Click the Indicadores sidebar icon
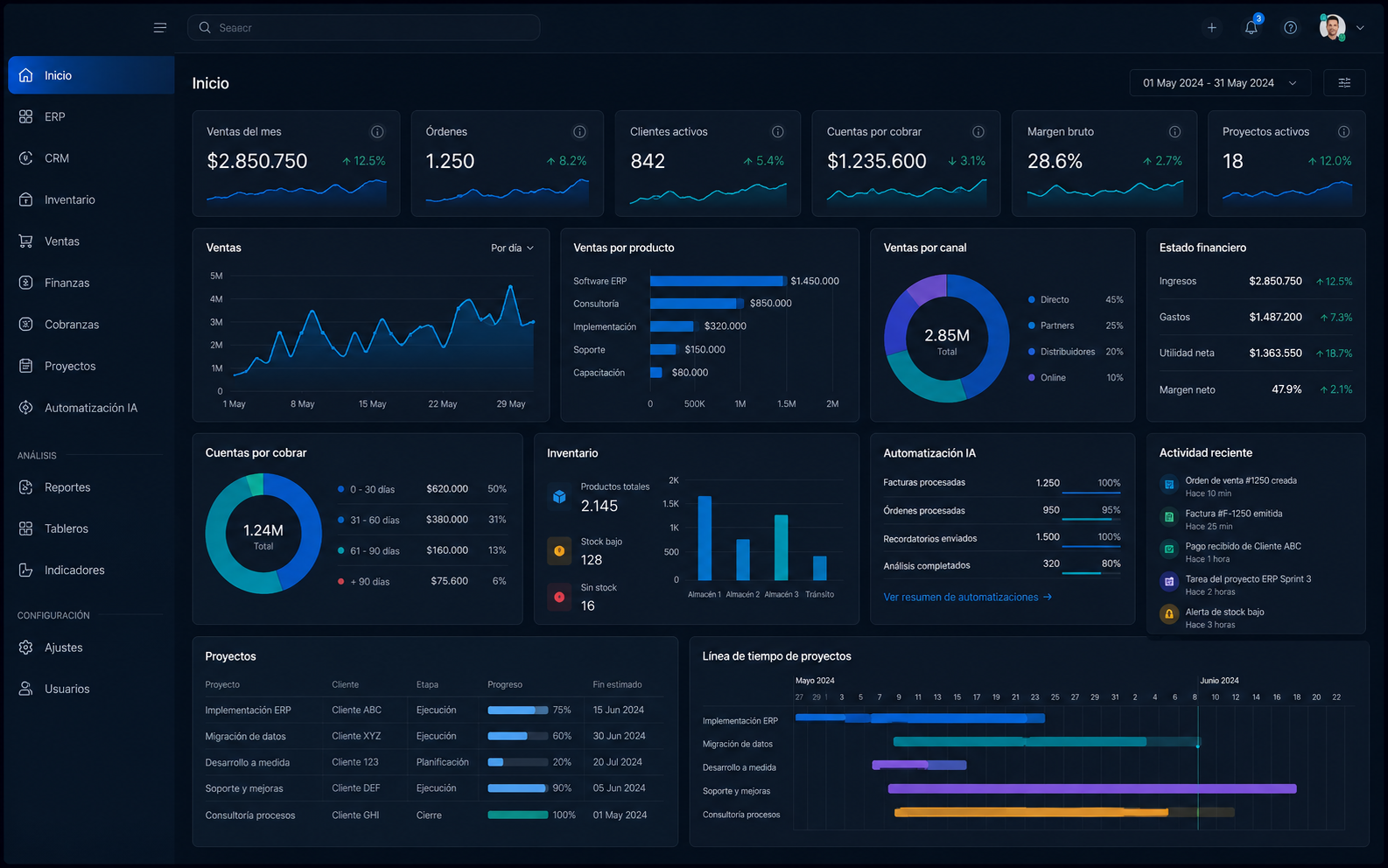The height and width of the screenshot is (868, 1388). [x=26, y=570]
